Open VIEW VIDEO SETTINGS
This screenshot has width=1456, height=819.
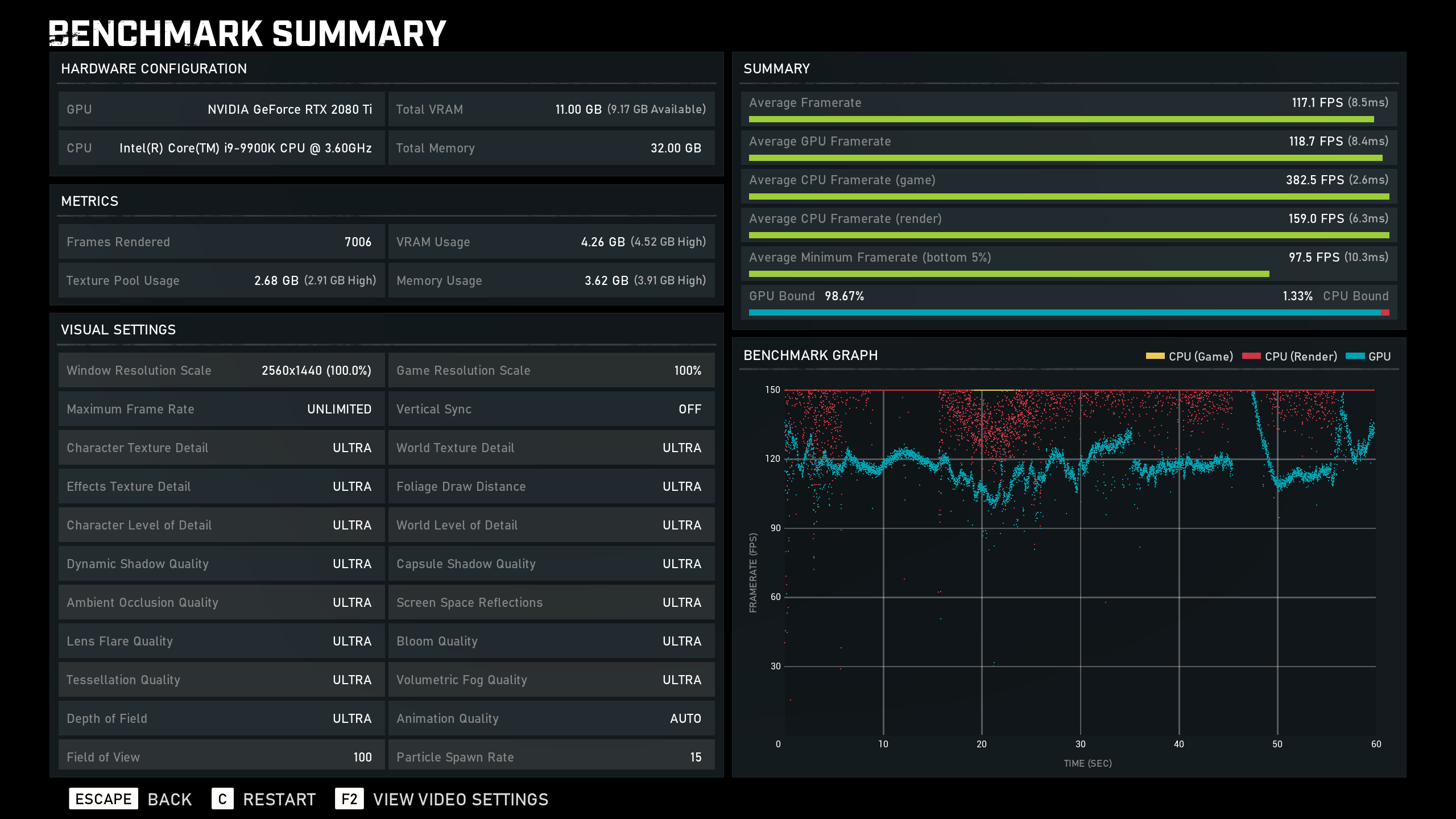pos(460,799)
